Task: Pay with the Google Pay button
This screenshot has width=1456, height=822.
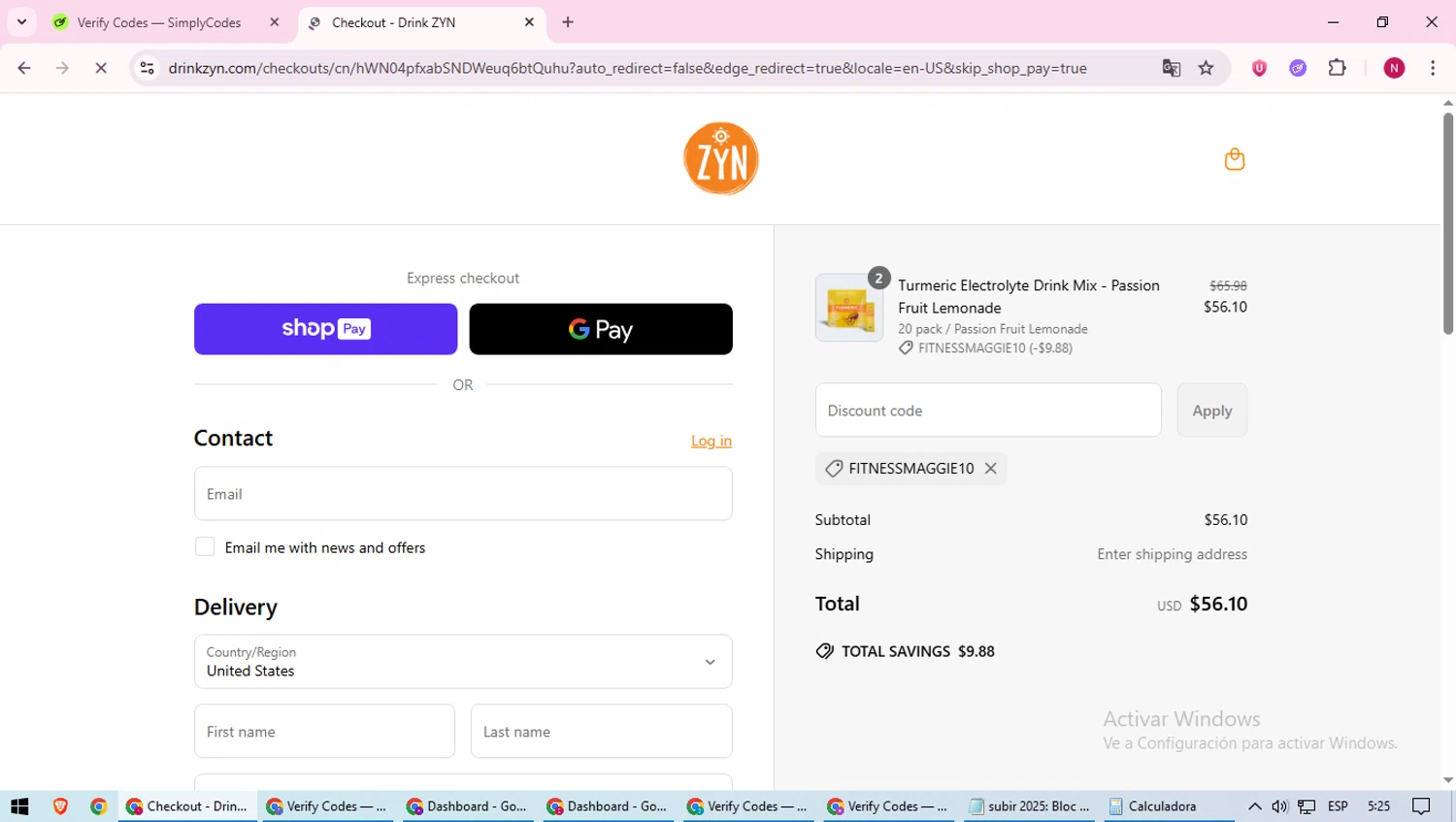Action: [601, 329]
